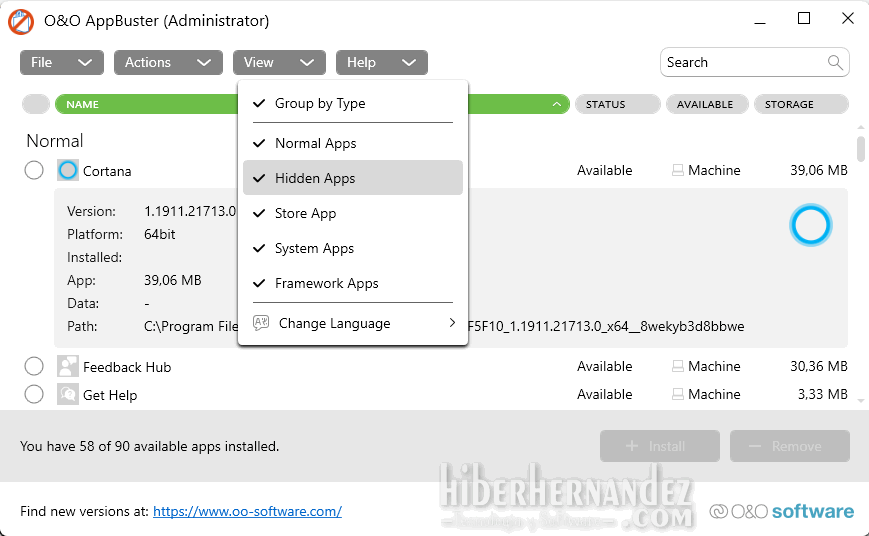
Task: Click the Feedback Hub app icon
Action: 68,366
